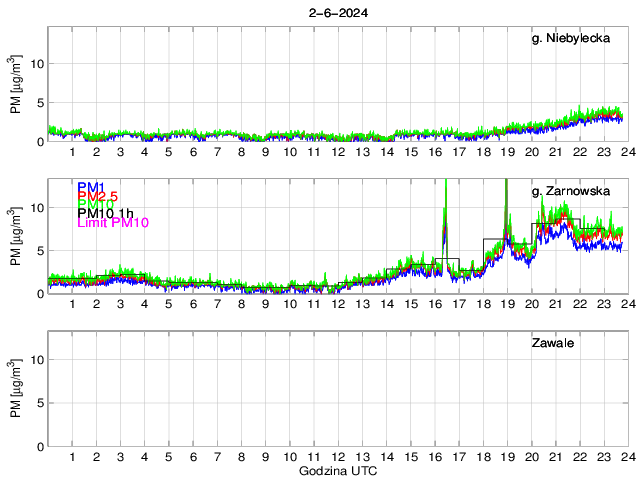
Task: Click the blue PM1 legend entry
Action: (x=90, y=187)
